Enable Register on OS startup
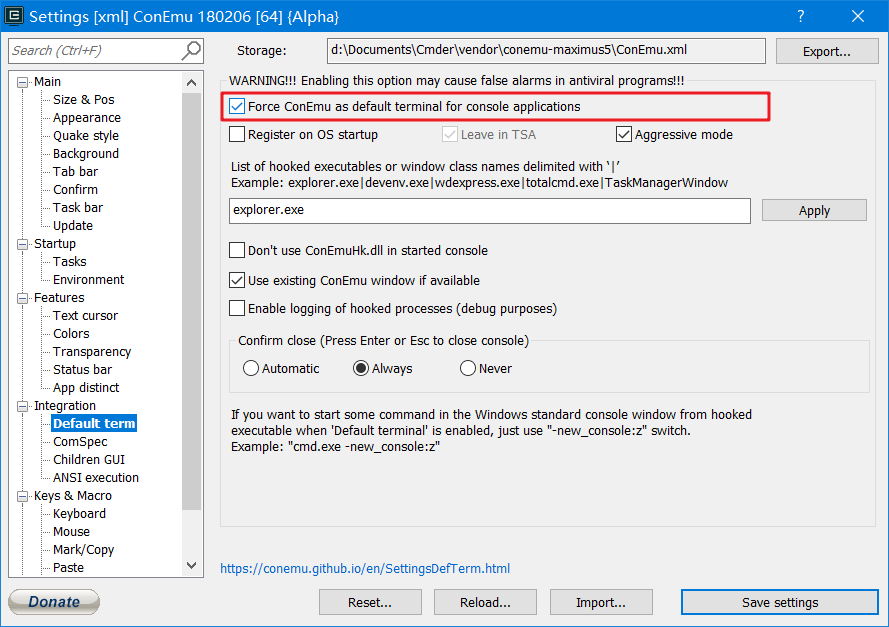The width and height of the screenshot is (889, 627). (x=236, y=134)
